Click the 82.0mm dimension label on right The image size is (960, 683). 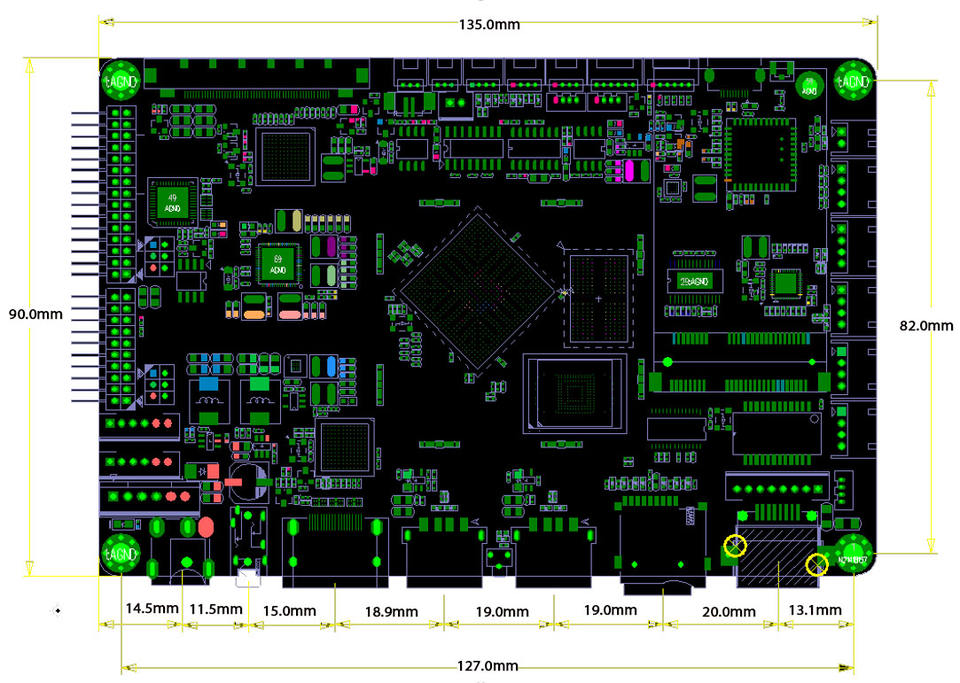click(x=926, y=326)
